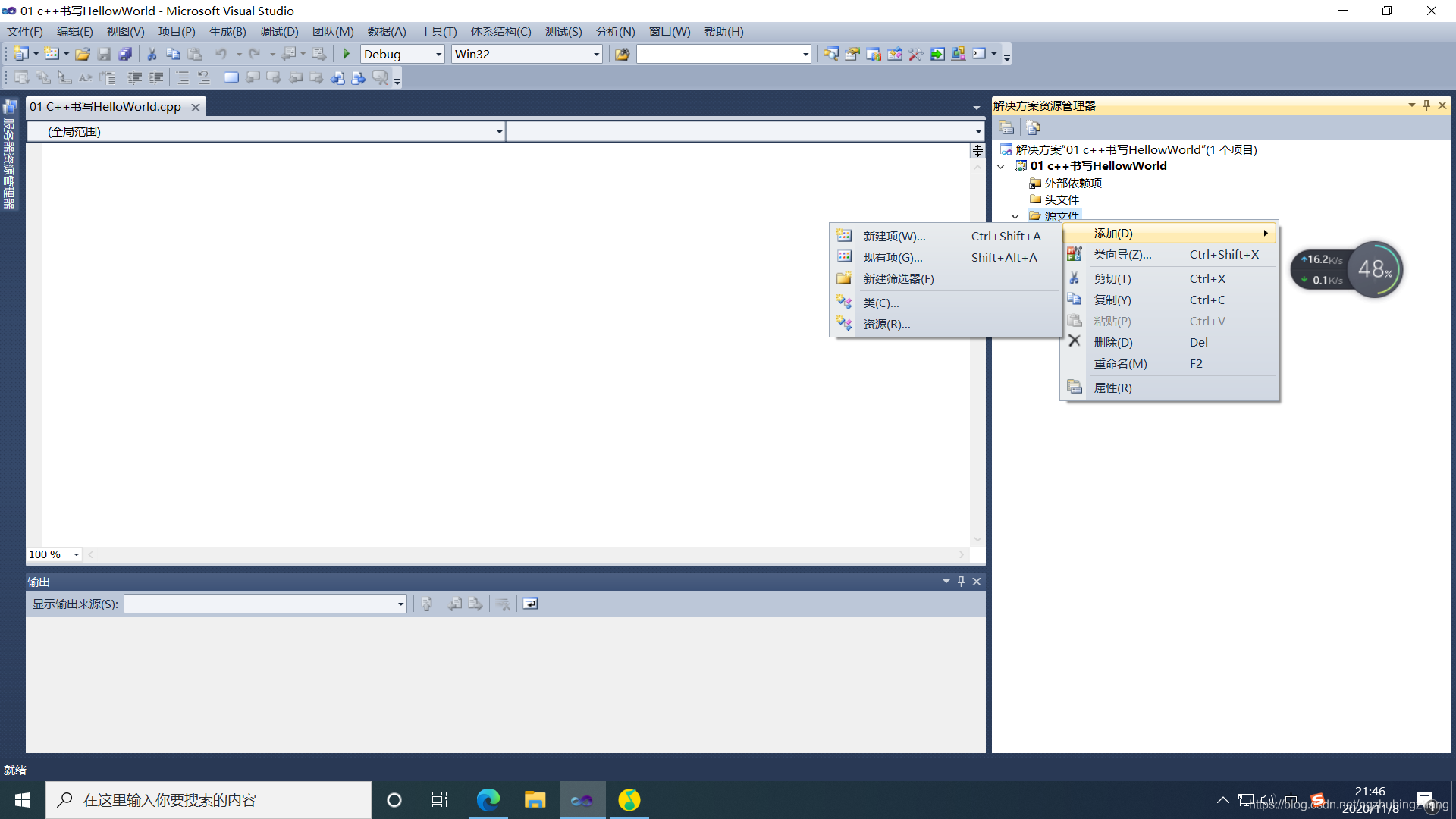The width and height of the screenshot is (1456, 819).
Task: Open the Windows Start button
Action: click(x=23, y=800)
